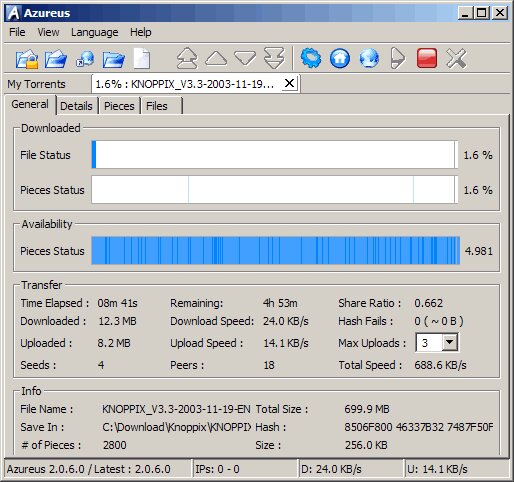Maximize the Azureus window
Viewport: 514px width, 482px height.
[x=482, y=13]
